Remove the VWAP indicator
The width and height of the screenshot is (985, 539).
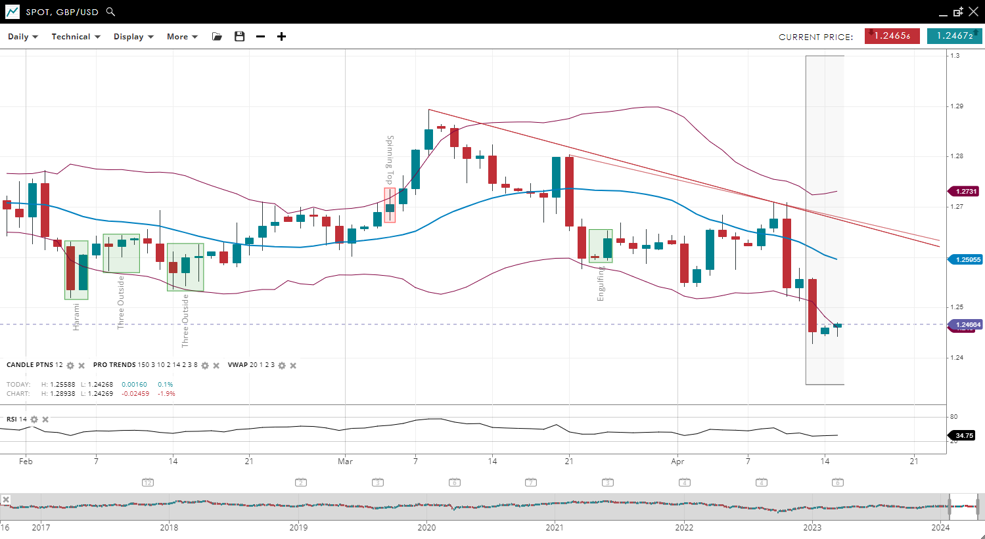pos(293,366)
